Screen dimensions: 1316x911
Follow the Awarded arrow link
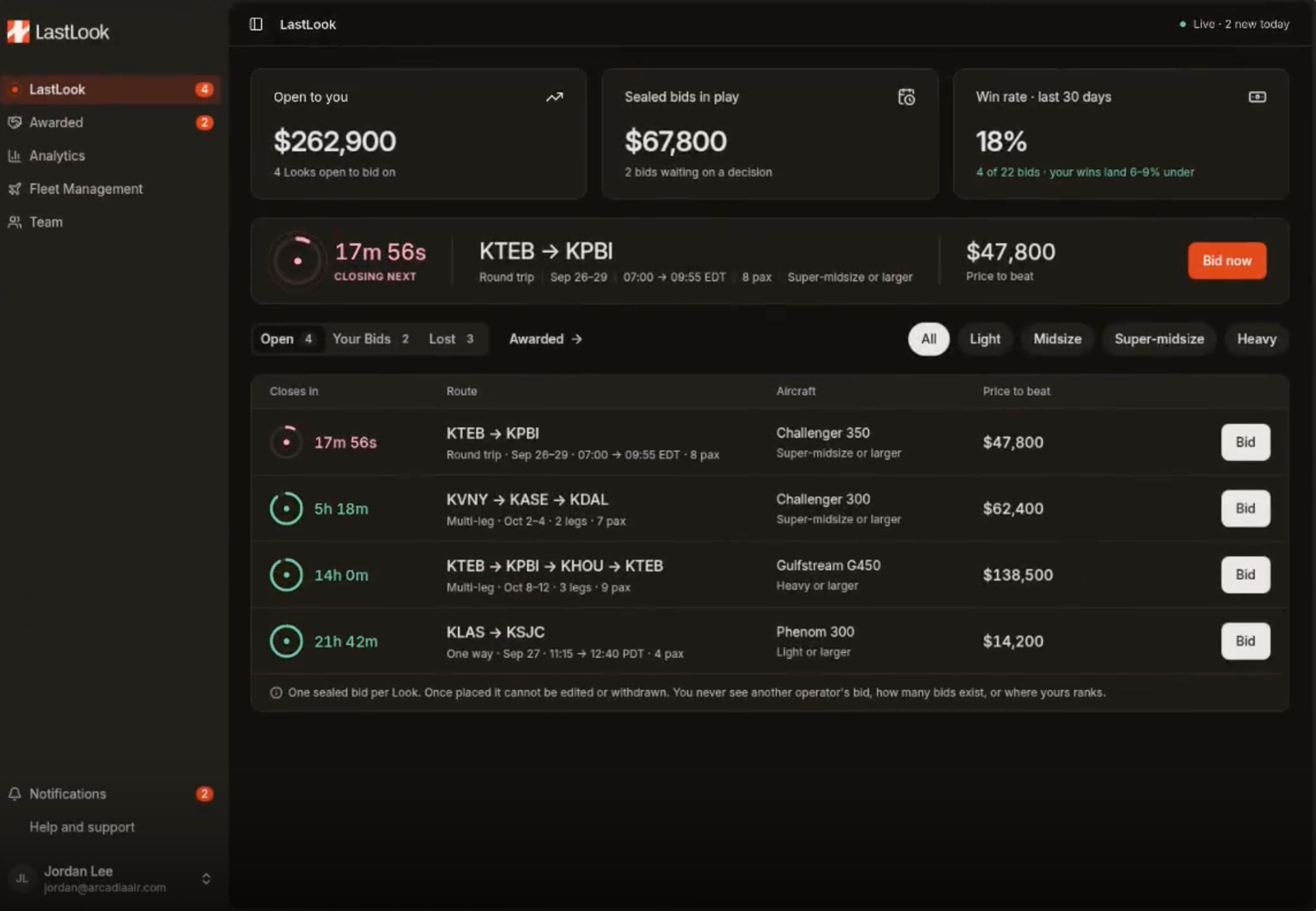tap(545, 339)
